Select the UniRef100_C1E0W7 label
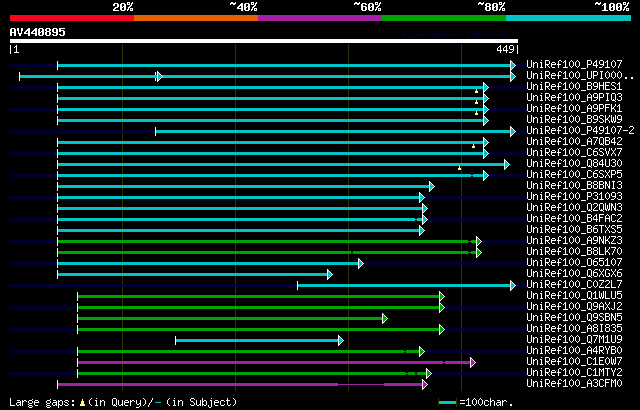640x410 pixels. [574, 362]
